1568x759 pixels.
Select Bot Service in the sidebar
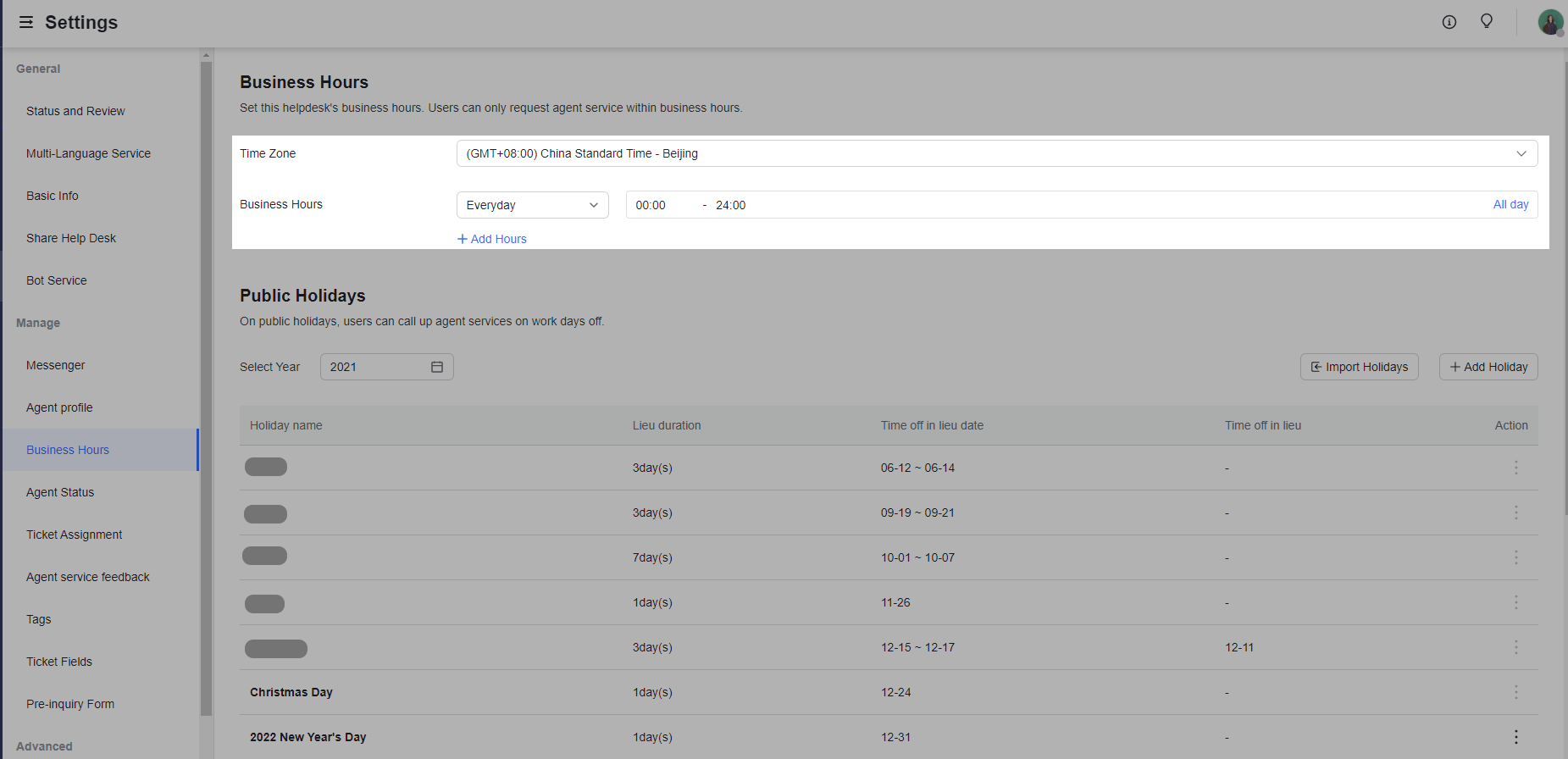click(57, 280)
